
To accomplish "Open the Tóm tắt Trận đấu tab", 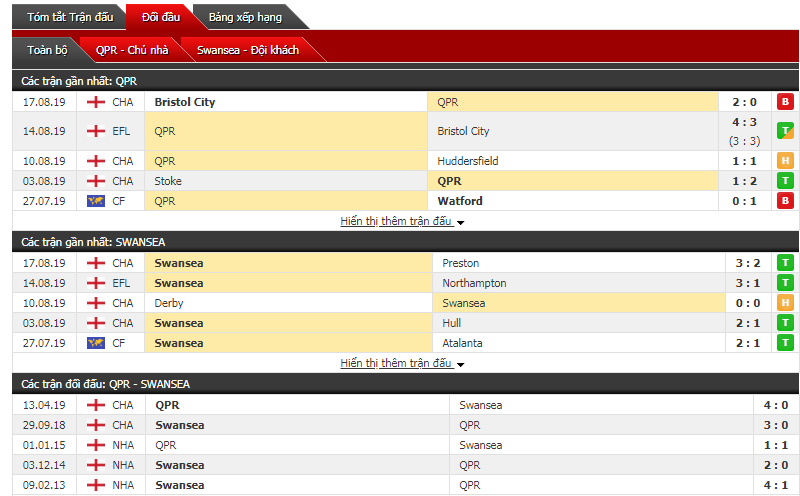I will [x=70, y=17].
